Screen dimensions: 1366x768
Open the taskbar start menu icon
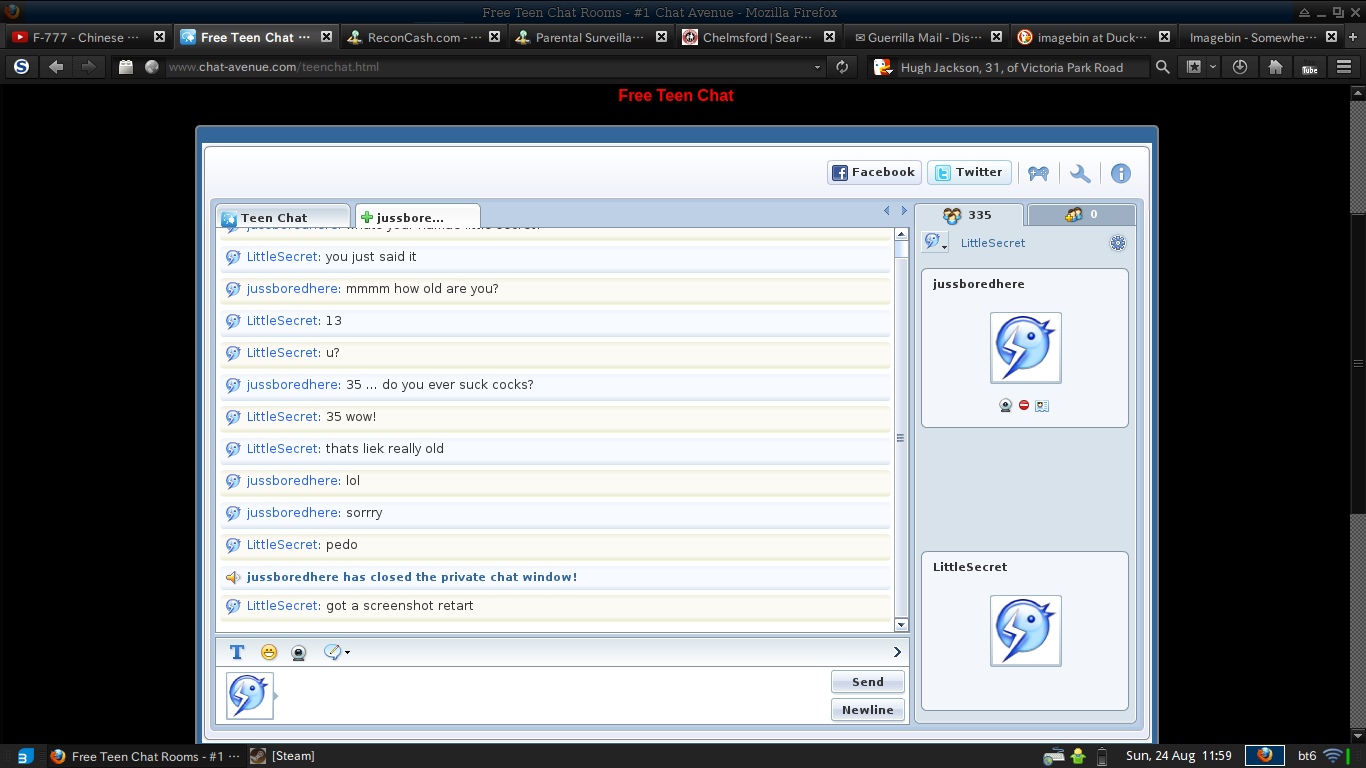pos(26,756)
